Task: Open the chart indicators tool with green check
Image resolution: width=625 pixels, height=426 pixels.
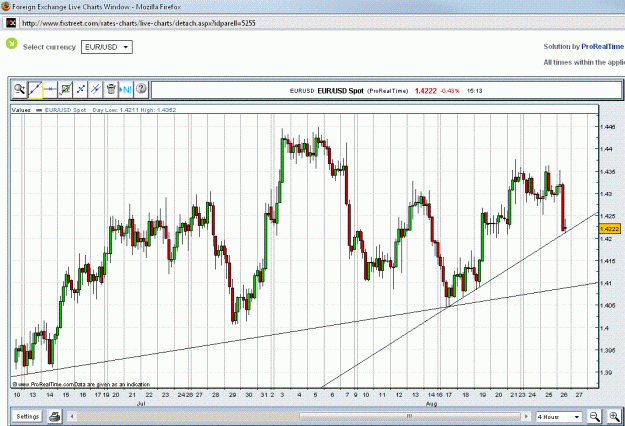Action: coord(65,89)
